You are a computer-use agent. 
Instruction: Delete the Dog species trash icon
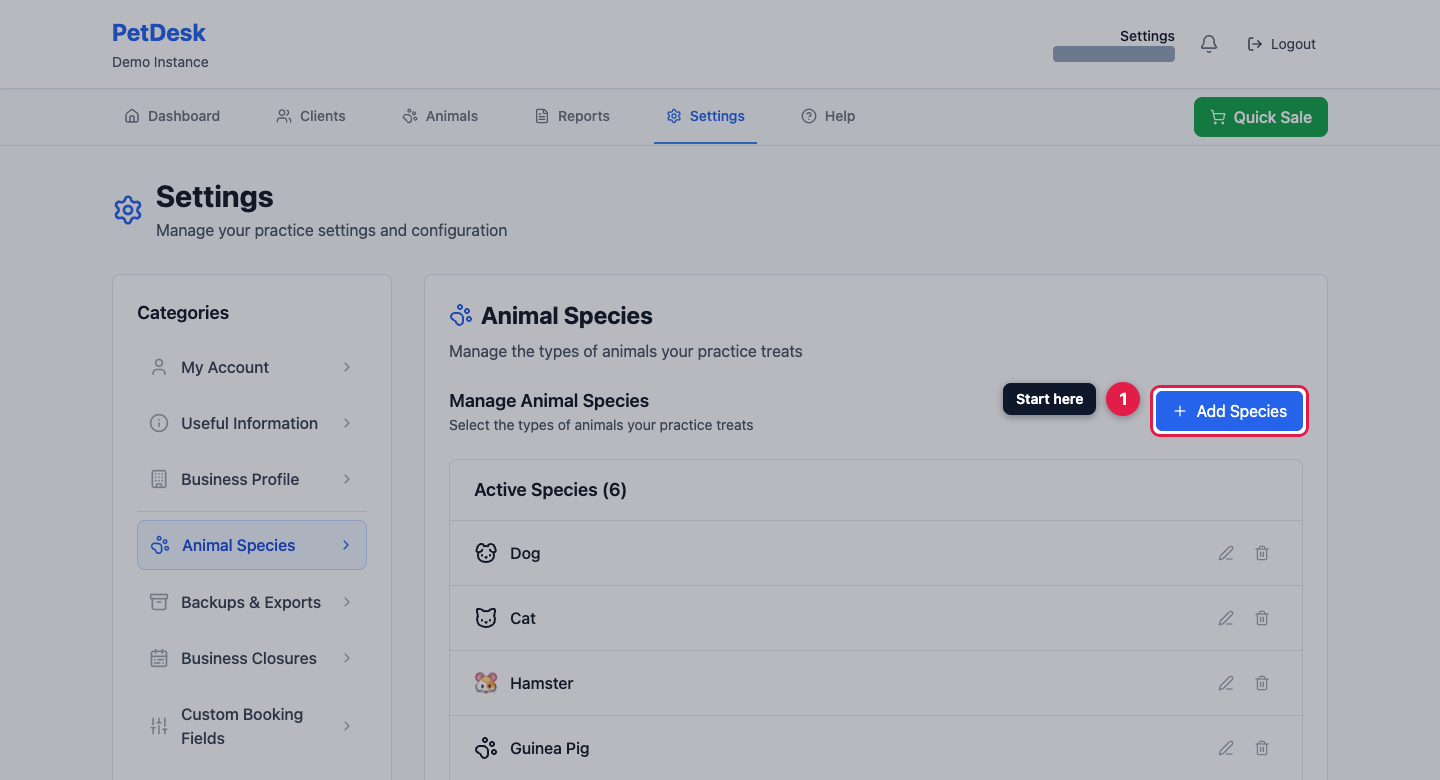click(1262, 553)
